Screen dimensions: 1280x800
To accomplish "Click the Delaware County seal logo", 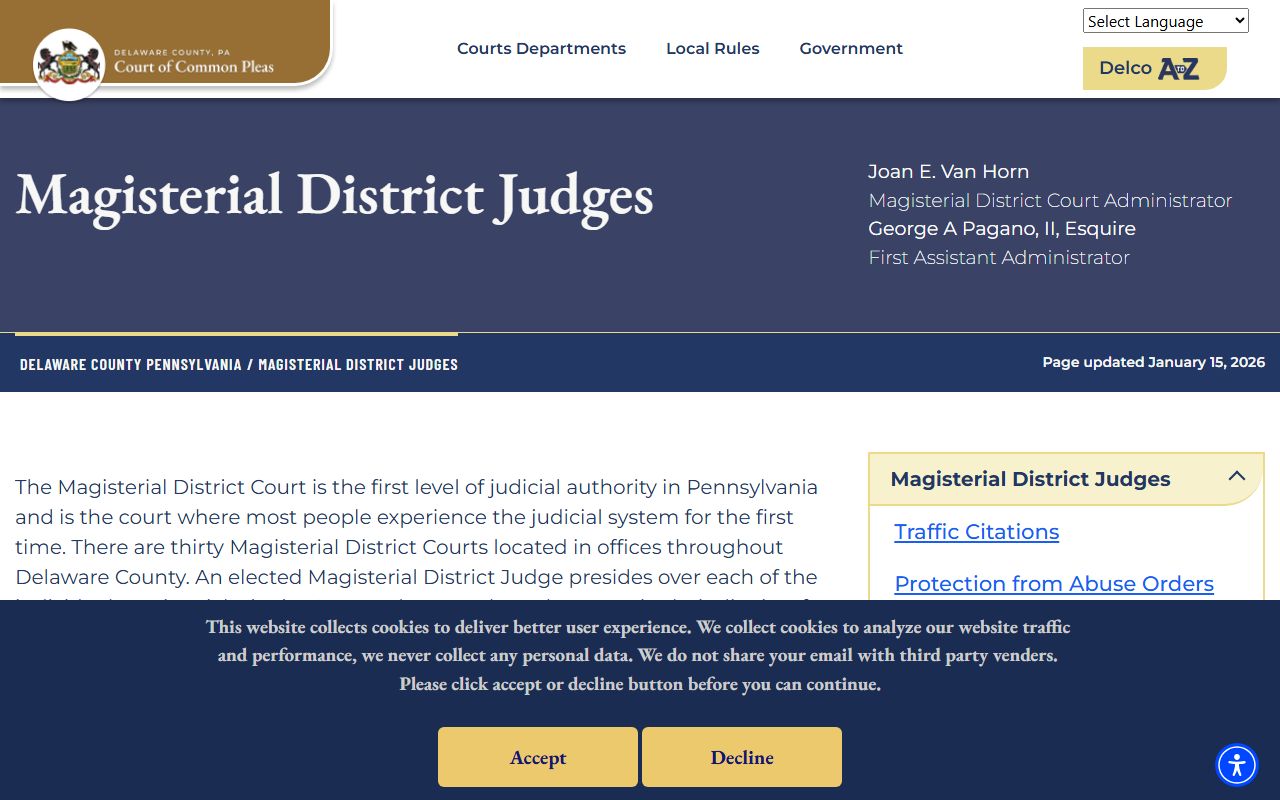I will 69,64.
